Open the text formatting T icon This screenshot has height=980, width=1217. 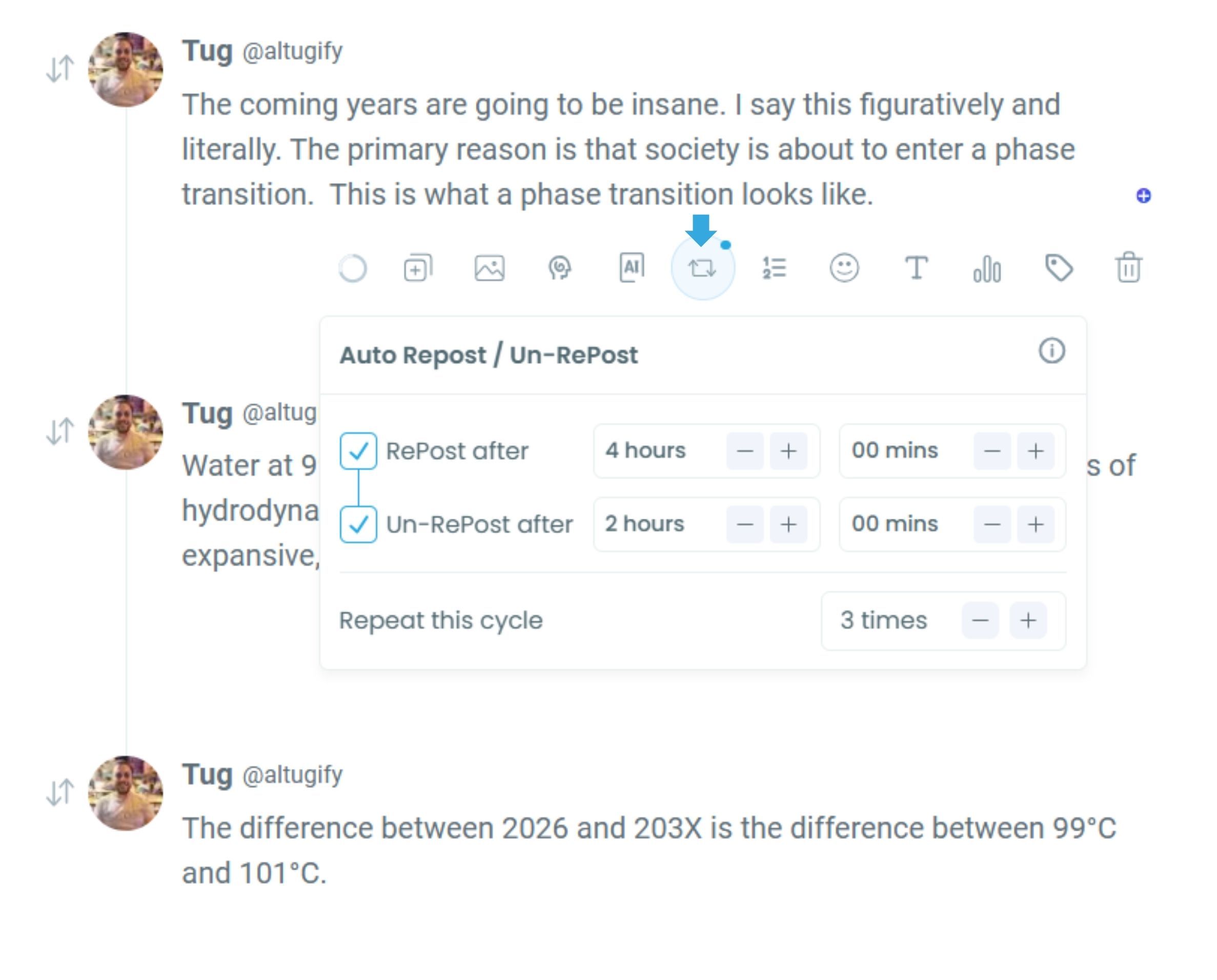pyautogui.click(x=917, y=269)
